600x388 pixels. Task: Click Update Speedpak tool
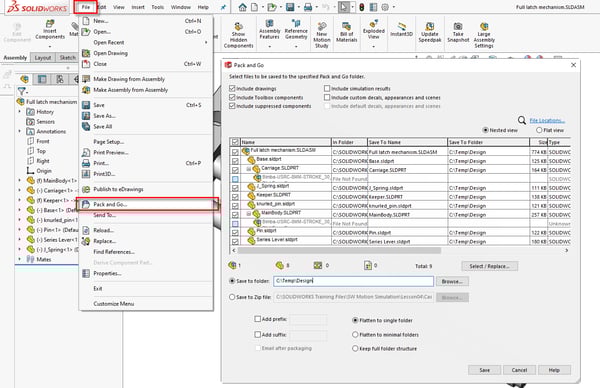tap(430, 31)
